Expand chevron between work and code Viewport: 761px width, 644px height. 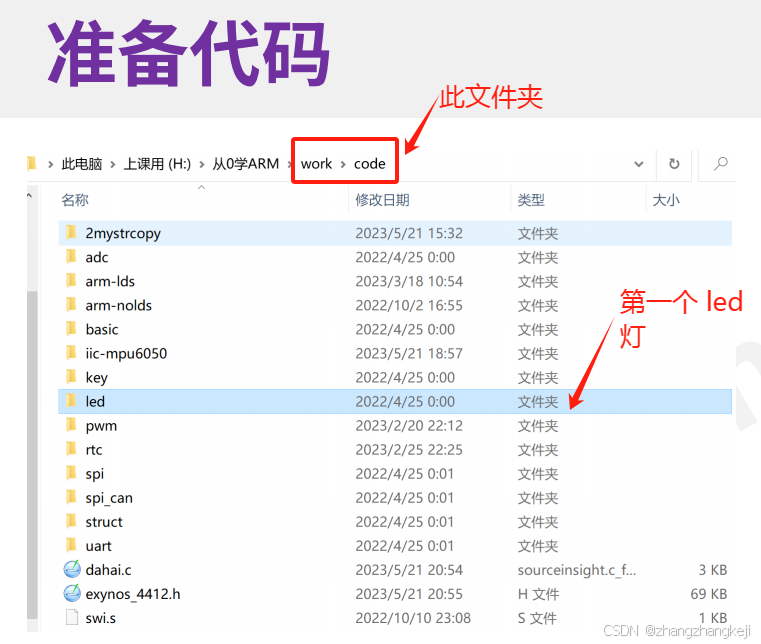(343, 165)
